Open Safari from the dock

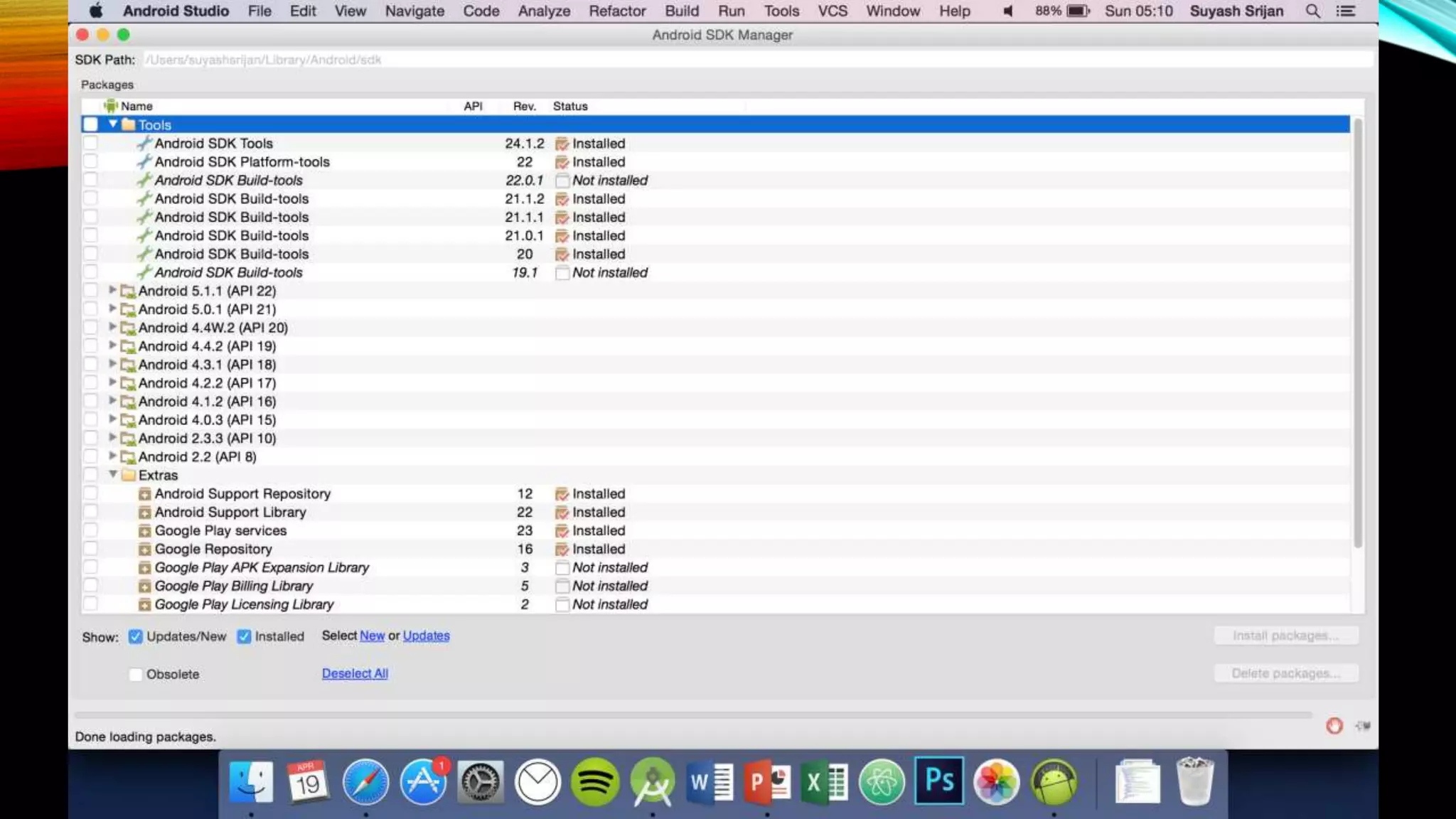pyautogui.click(x=365, y=781)
